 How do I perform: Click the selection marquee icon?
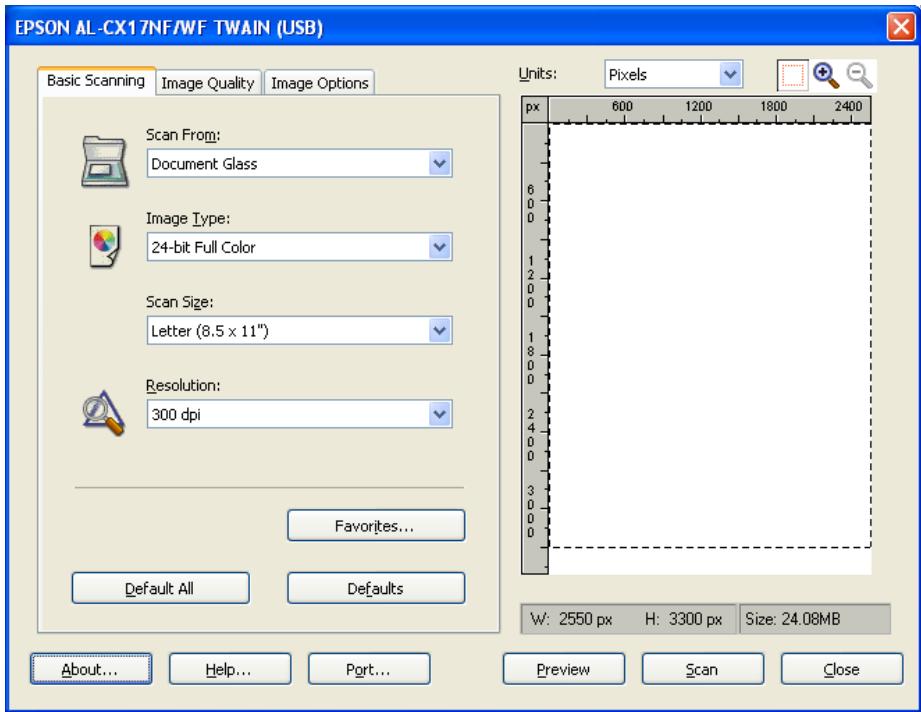(x=792, y=75)
